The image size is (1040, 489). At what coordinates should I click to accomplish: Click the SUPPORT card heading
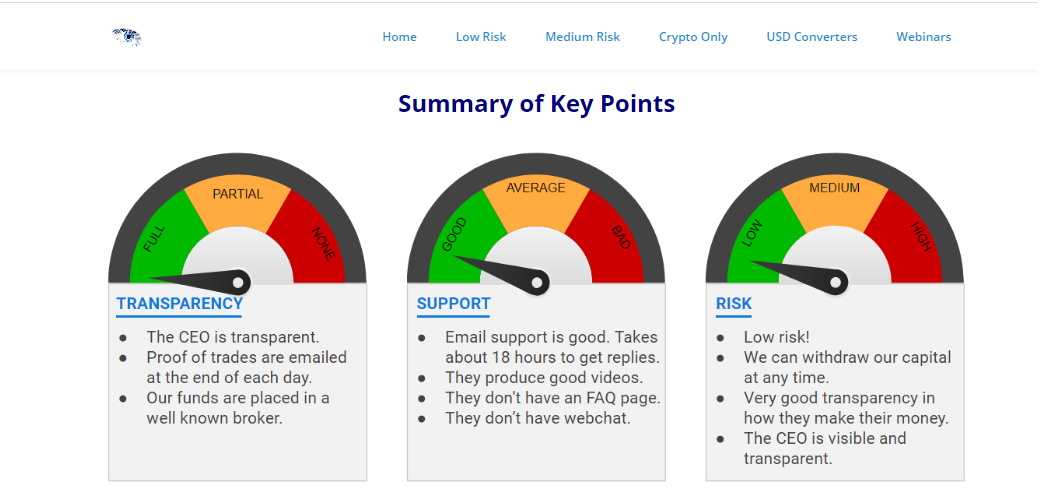[x=453, y=304]
